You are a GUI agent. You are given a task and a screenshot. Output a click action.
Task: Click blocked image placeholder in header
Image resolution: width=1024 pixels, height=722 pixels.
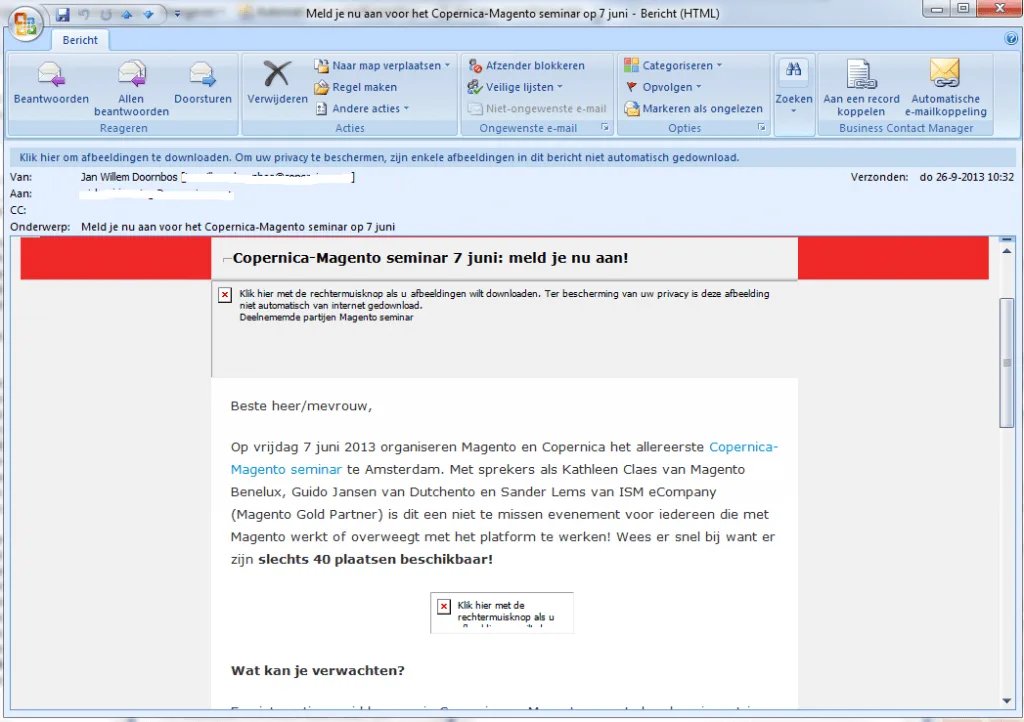pyautogui.click(x=504, y=330)
